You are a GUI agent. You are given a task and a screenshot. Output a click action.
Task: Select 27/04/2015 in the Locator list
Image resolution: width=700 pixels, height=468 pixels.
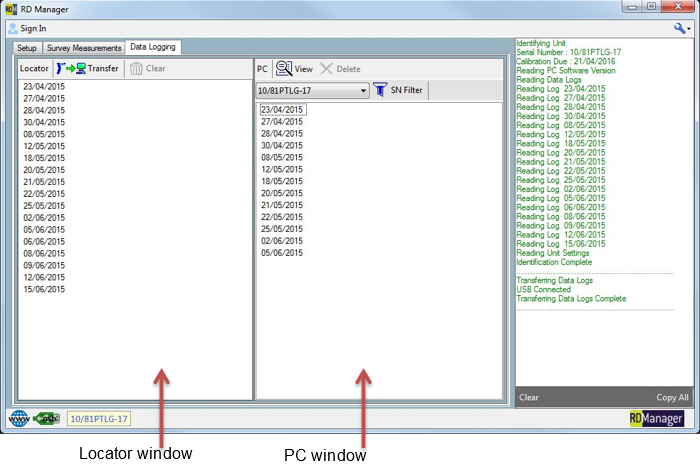(44, 98)
